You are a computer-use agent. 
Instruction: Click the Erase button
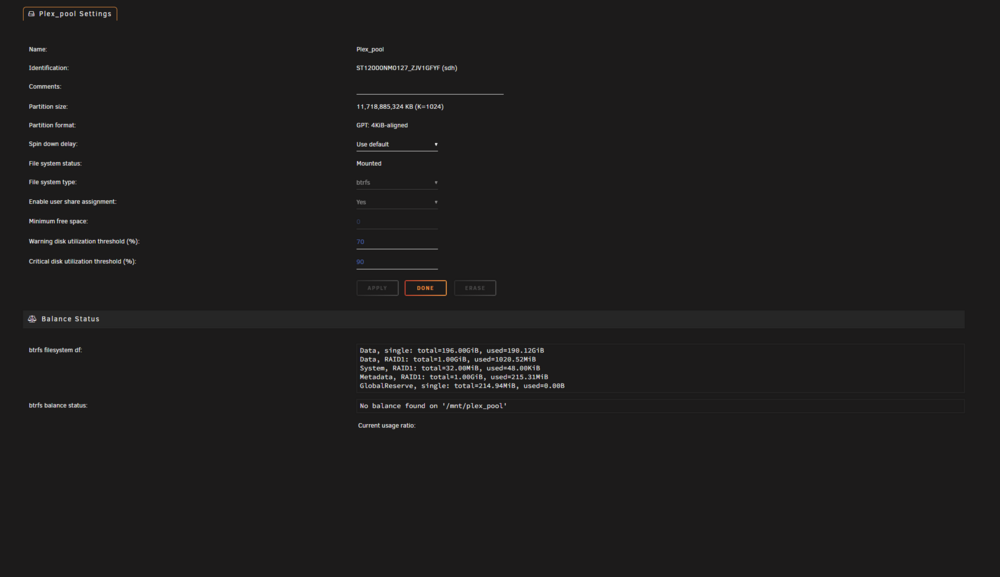pyautogui.click(x=475, y=288)
